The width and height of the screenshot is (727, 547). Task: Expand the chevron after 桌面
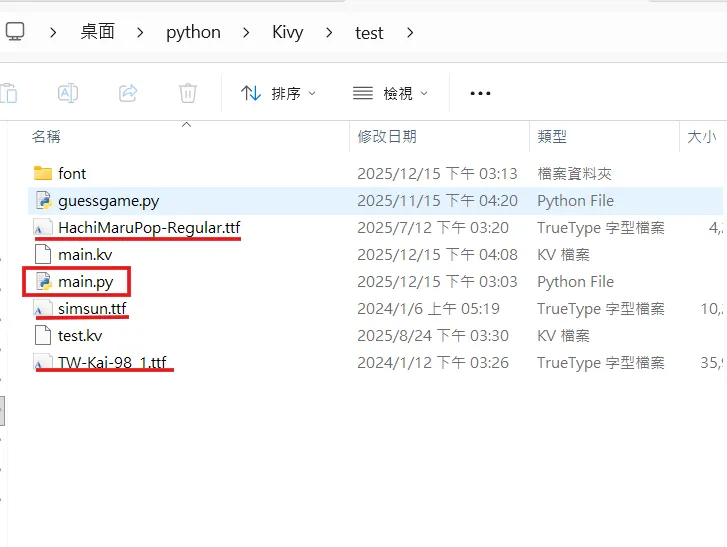tap(140, 32)
